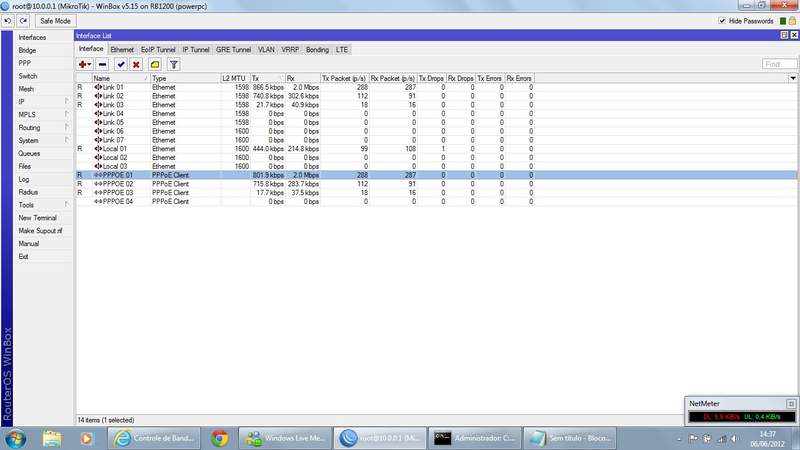Open Interfaces in the sidebar menu
The width and height of the screenshot is (800, 450).
(32, 37)
